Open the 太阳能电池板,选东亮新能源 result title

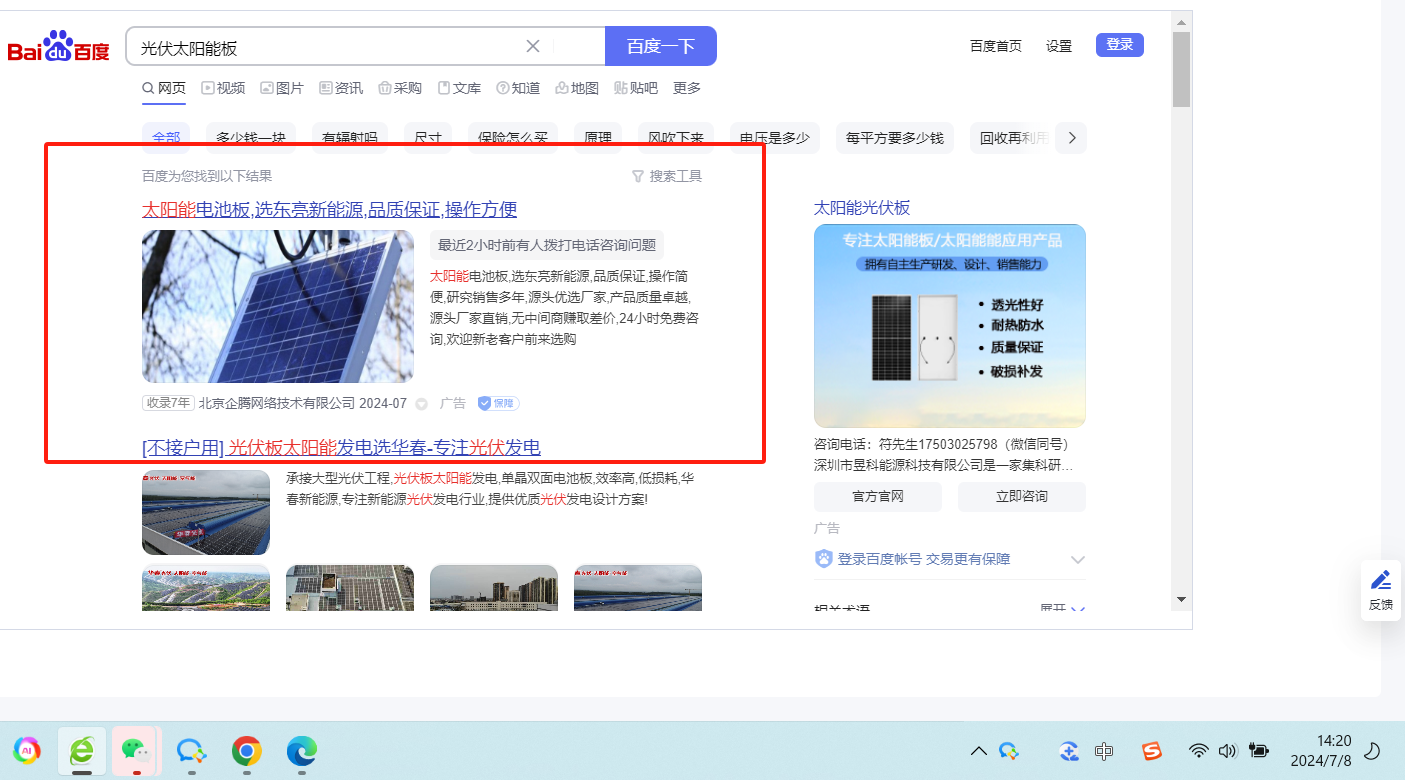(x=330, y=210)
